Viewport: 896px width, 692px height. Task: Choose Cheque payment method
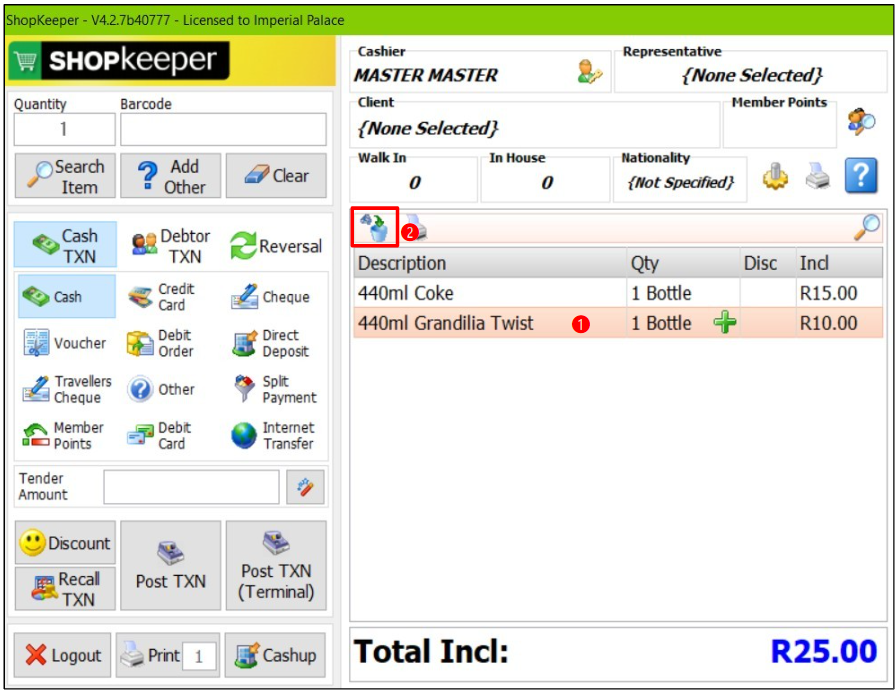(x=270, y=297)
